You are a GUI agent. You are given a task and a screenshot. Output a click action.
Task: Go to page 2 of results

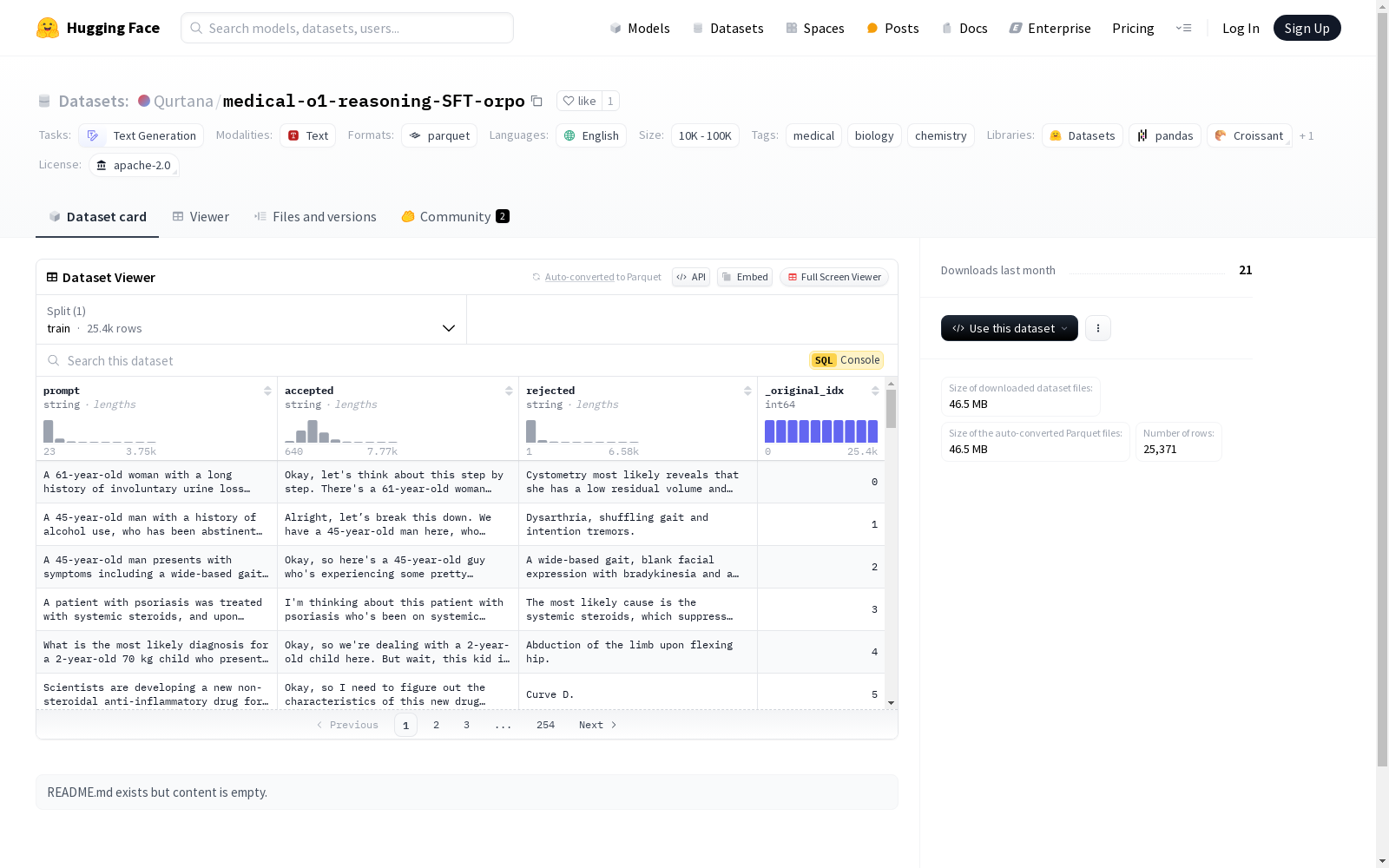[436, 725]
